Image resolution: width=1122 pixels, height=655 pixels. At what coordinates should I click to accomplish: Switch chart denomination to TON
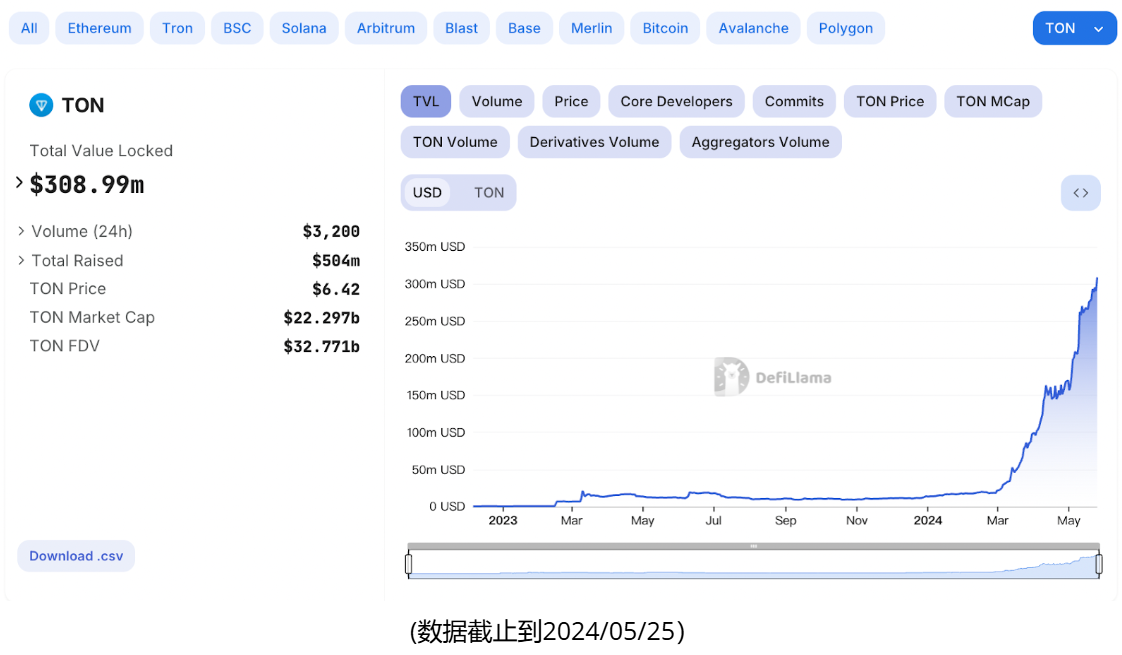pyautogui.click(x=489, y=193)
